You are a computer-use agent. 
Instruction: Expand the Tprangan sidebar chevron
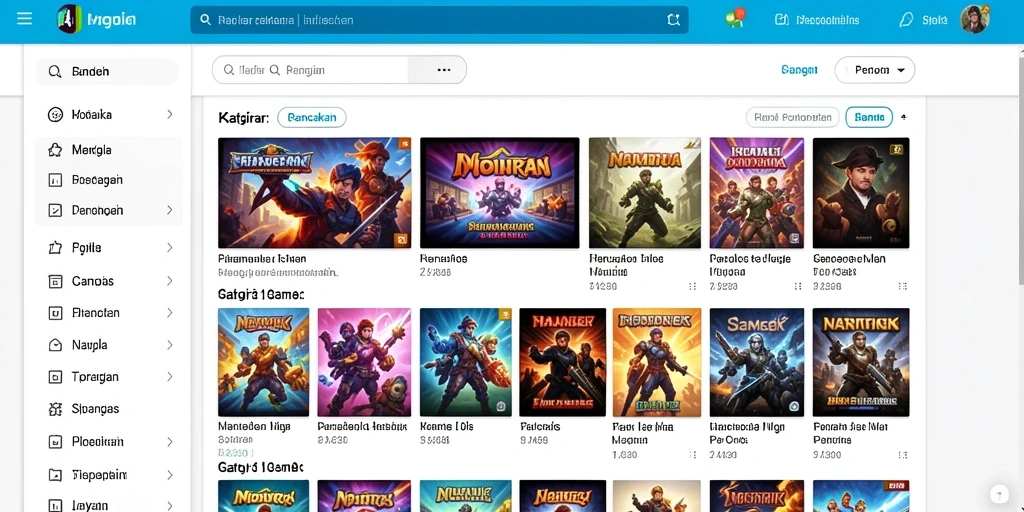[170, 377]
